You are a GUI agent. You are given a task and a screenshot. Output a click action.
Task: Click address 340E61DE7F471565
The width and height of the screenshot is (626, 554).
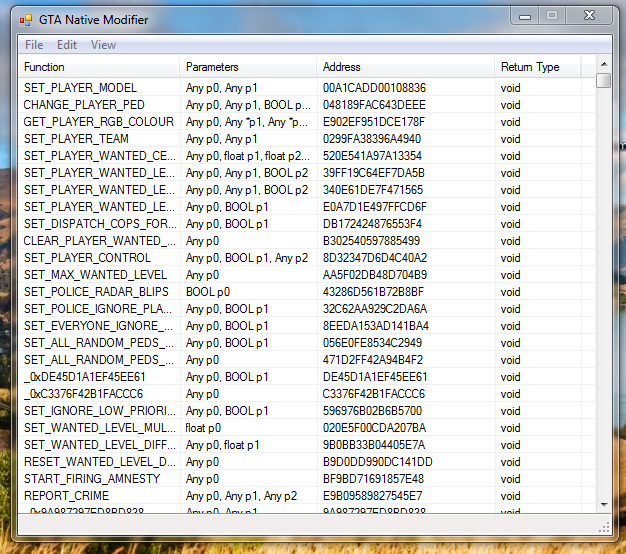[372, 190]
